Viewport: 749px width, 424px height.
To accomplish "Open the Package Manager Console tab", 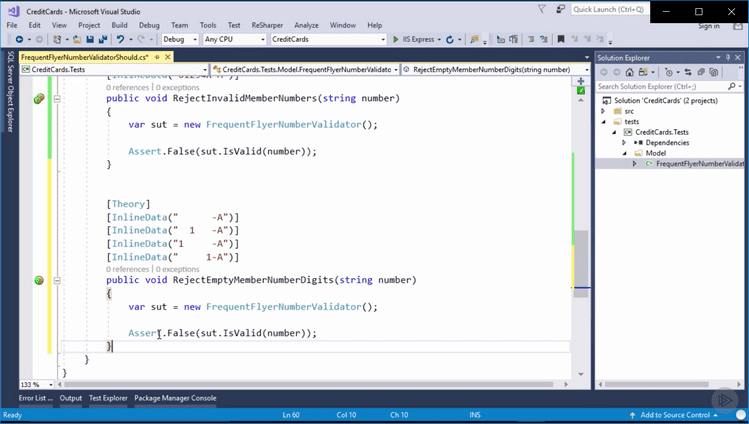I will click(175, 398).
